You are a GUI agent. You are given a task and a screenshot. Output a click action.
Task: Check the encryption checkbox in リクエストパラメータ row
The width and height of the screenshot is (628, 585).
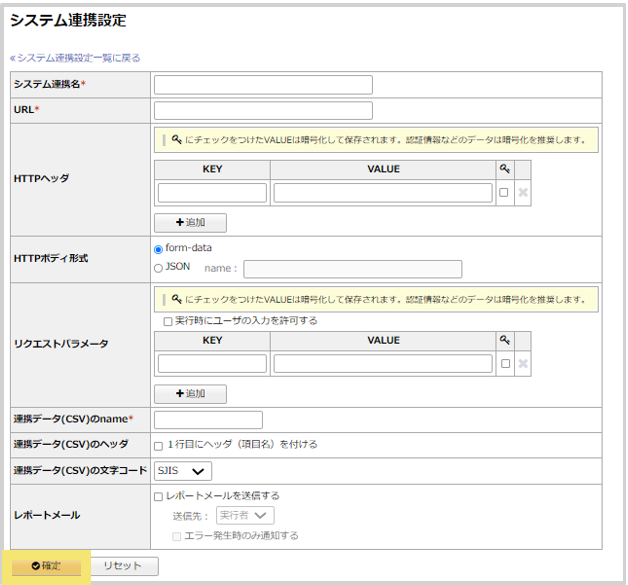[504, 364]
